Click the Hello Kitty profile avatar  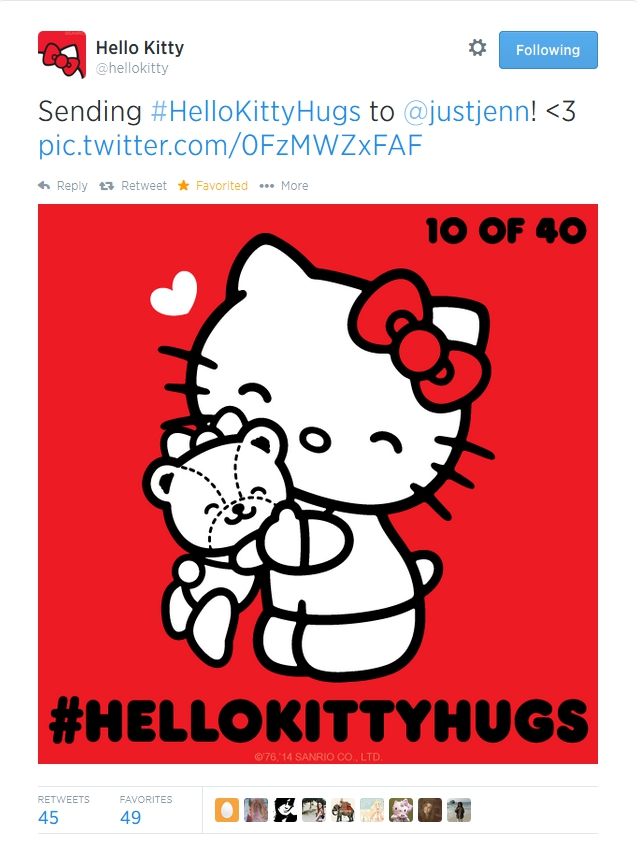click(62, 54)
